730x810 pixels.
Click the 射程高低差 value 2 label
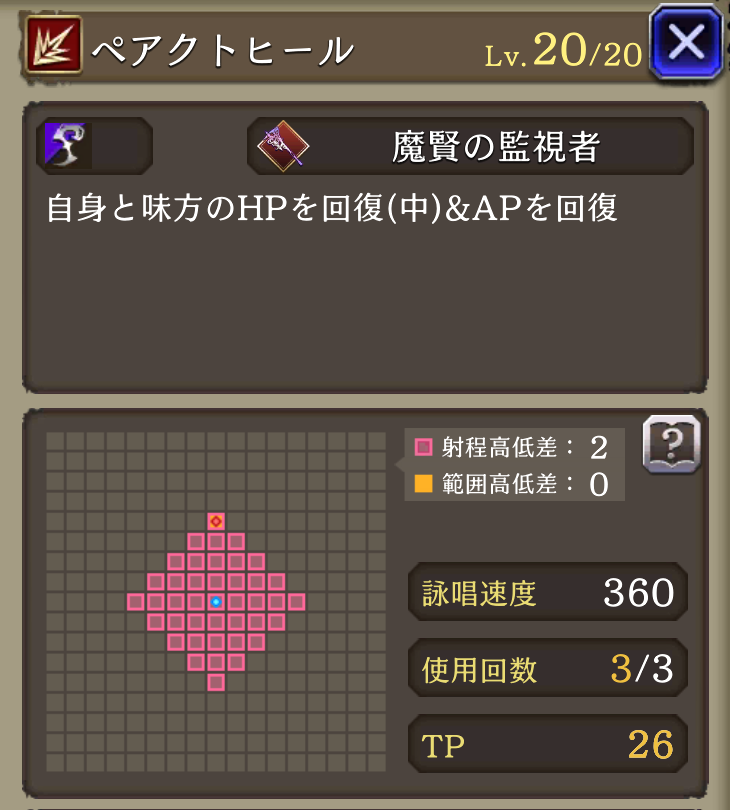coord(599,447)
